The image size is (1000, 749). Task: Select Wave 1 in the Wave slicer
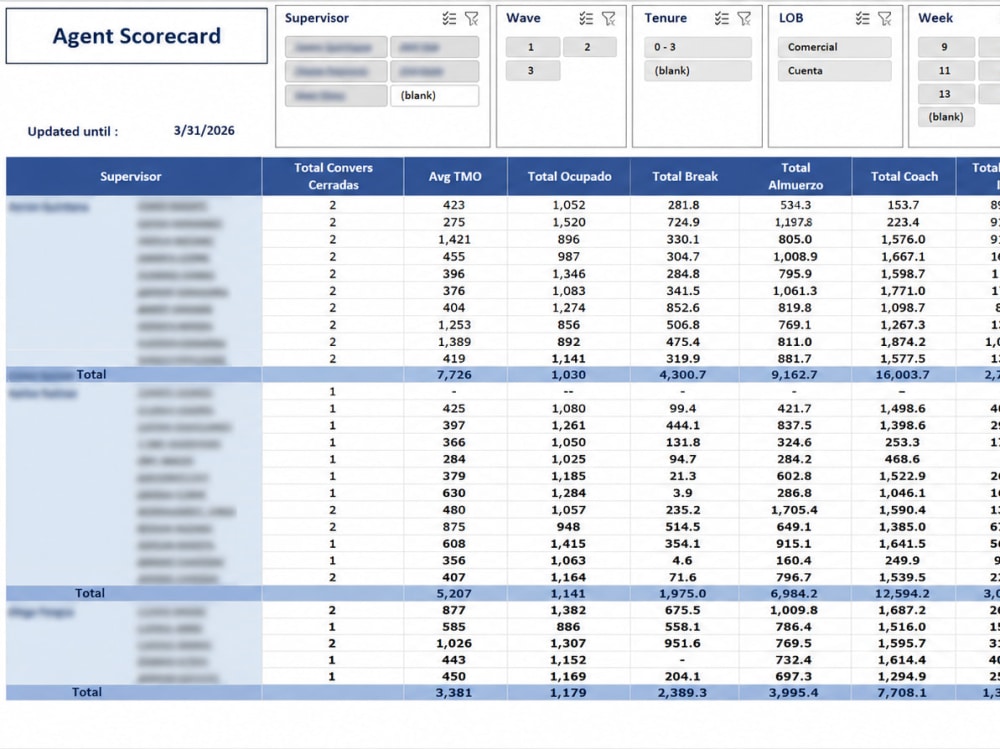pos(533,47)
